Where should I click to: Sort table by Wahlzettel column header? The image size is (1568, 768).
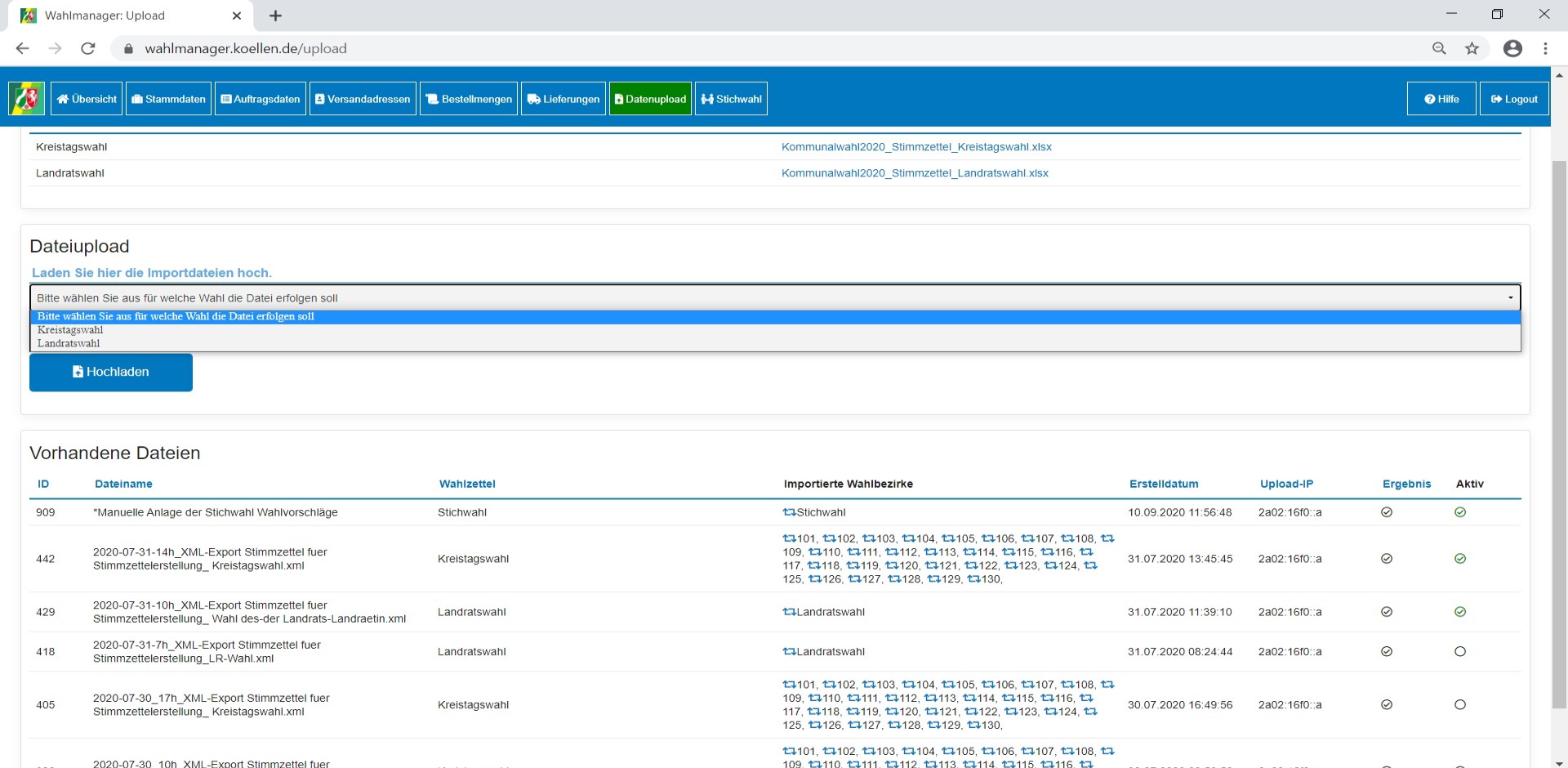click(x=467, y=484)
